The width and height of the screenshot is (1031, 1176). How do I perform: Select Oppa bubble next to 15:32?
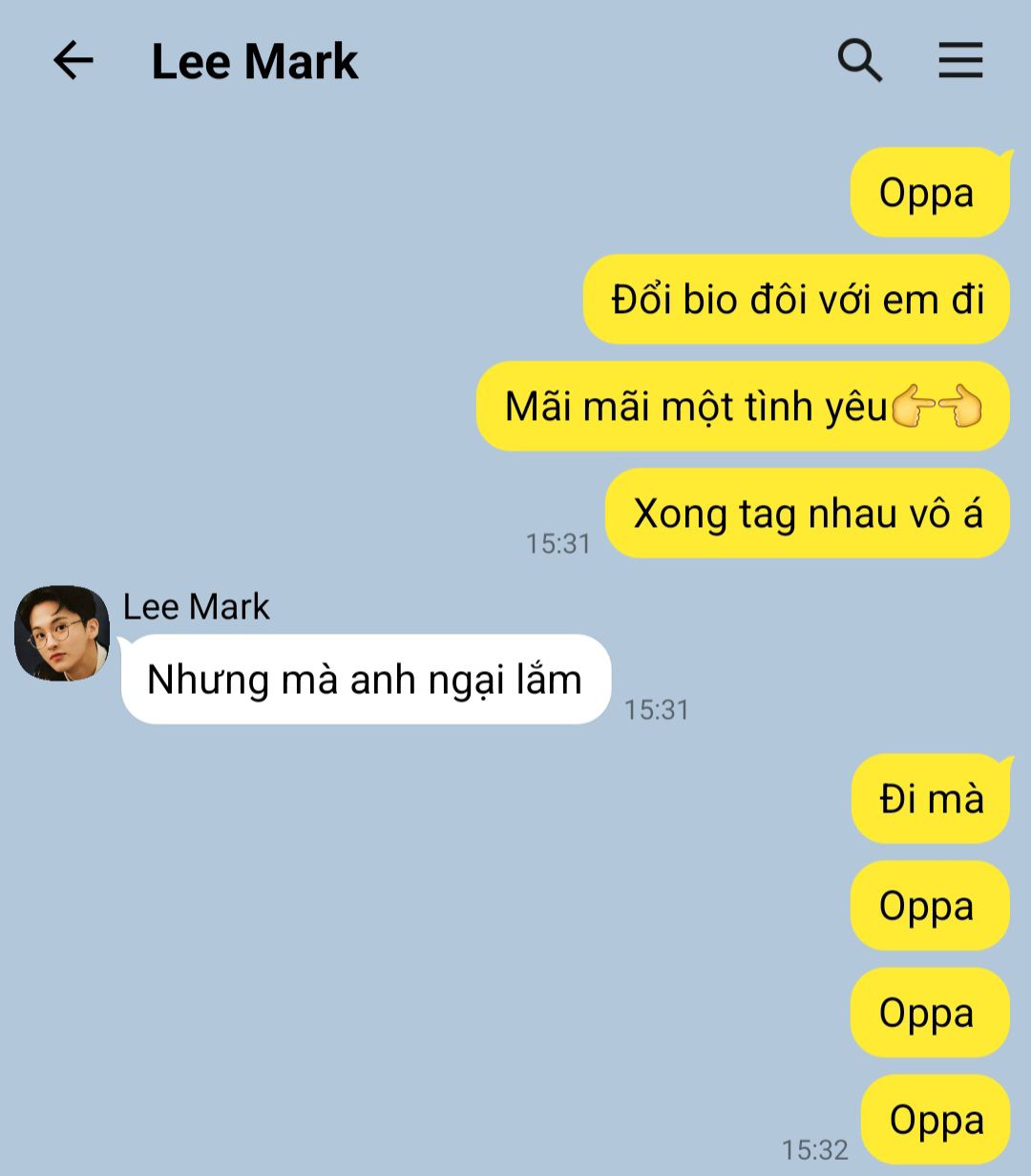[x=936, y=1120]
